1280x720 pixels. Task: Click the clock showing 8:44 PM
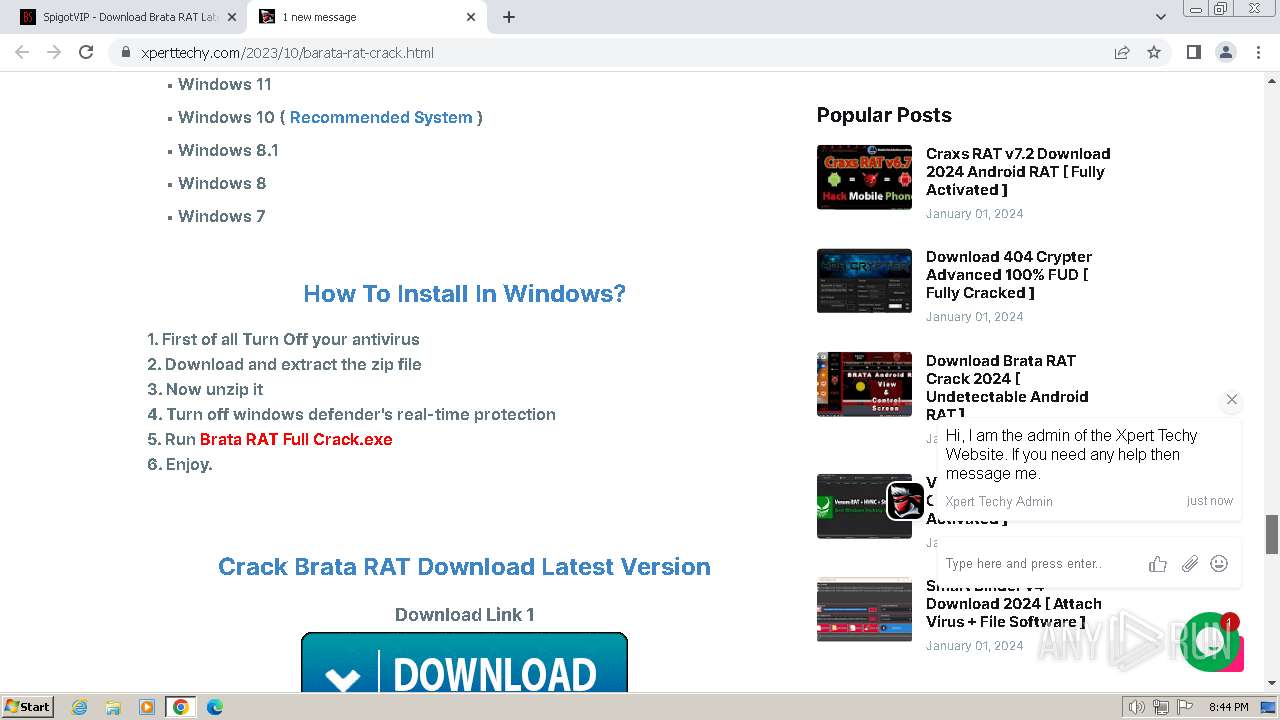(1228, 707)
